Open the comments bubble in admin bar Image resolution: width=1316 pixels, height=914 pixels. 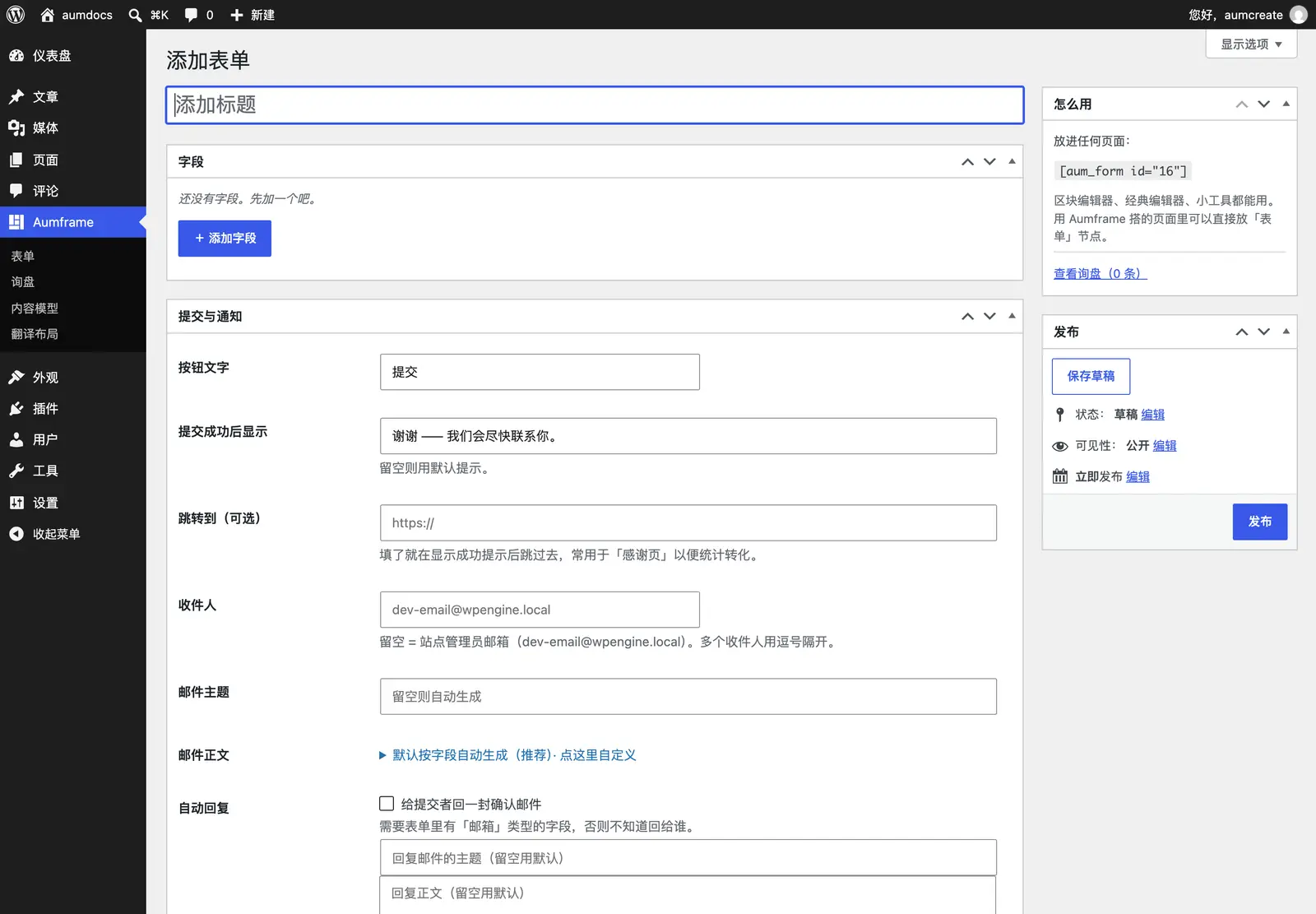pos(191,15)
